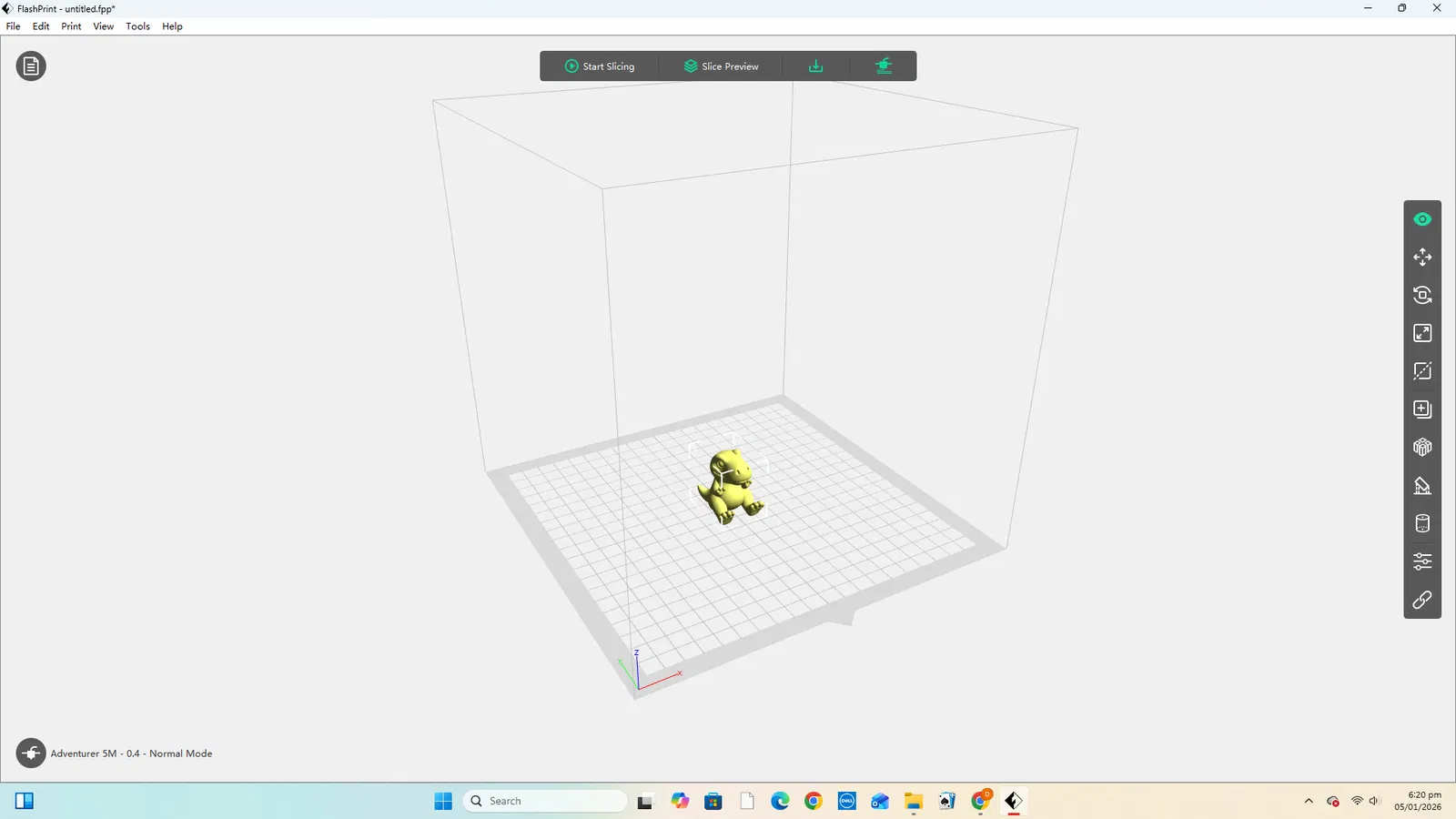Open the Windows Start menu

(443, 801)
